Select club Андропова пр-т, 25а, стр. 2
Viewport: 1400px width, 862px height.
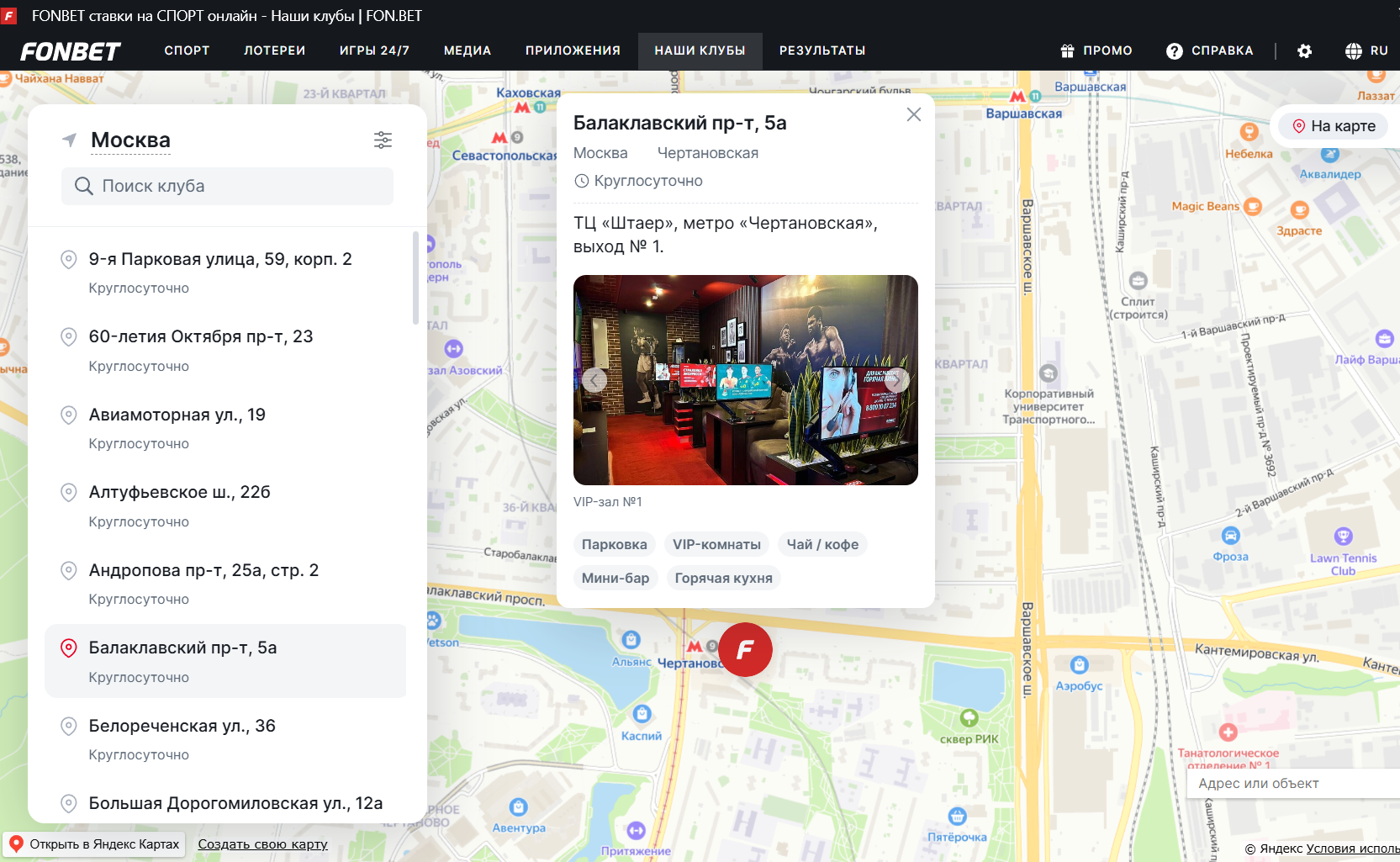click(x=225, y=584)
